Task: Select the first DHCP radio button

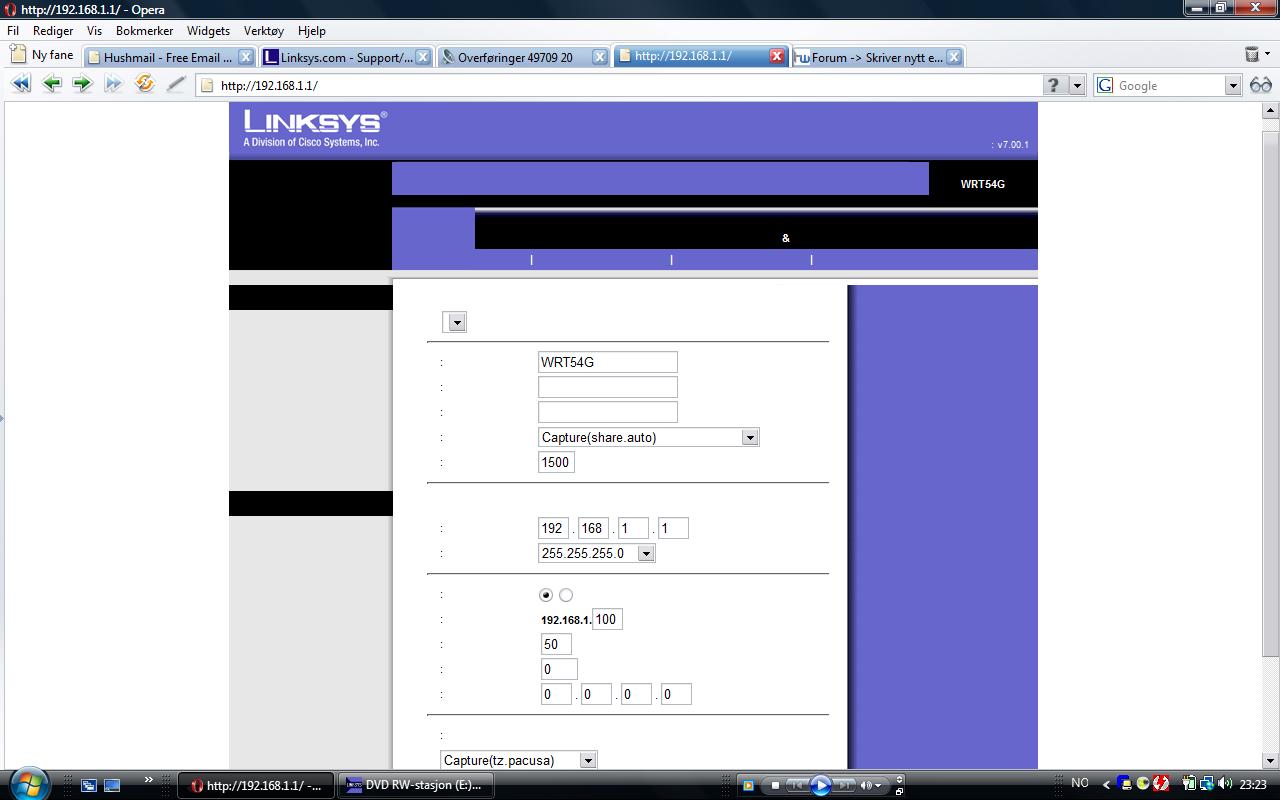Action: click(546, 595)
